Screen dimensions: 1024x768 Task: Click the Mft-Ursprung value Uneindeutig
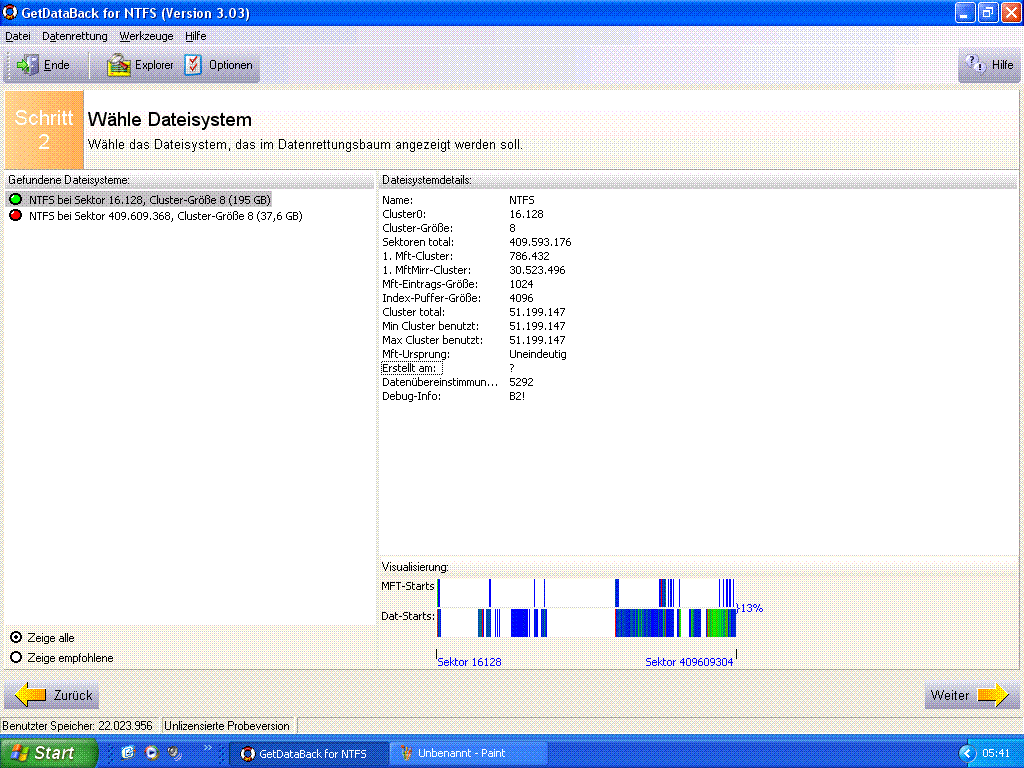pos(537,354)
